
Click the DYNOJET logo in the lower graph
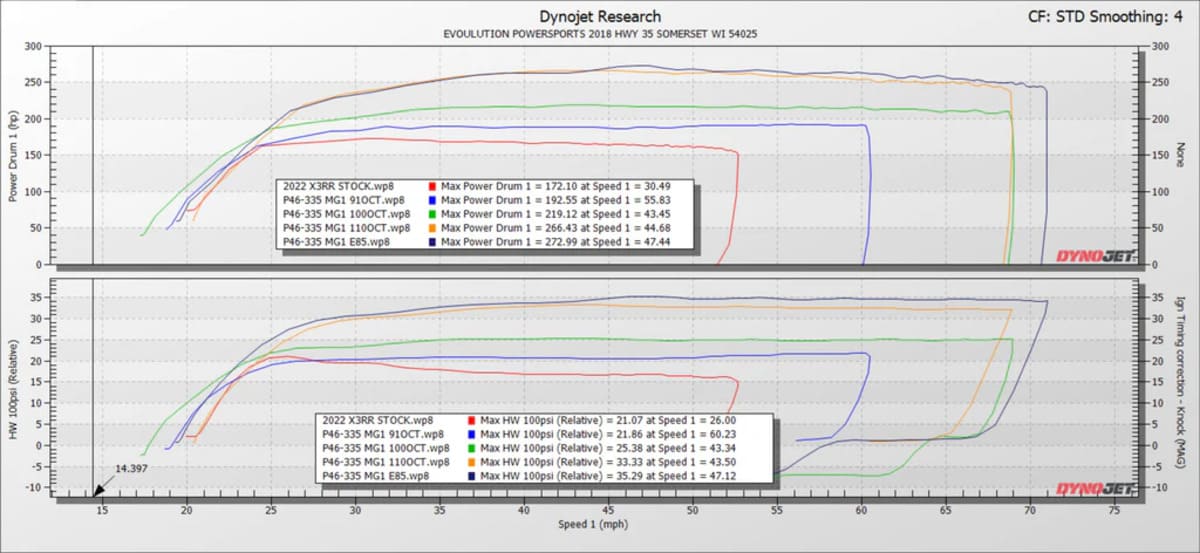coord(1096,489)
